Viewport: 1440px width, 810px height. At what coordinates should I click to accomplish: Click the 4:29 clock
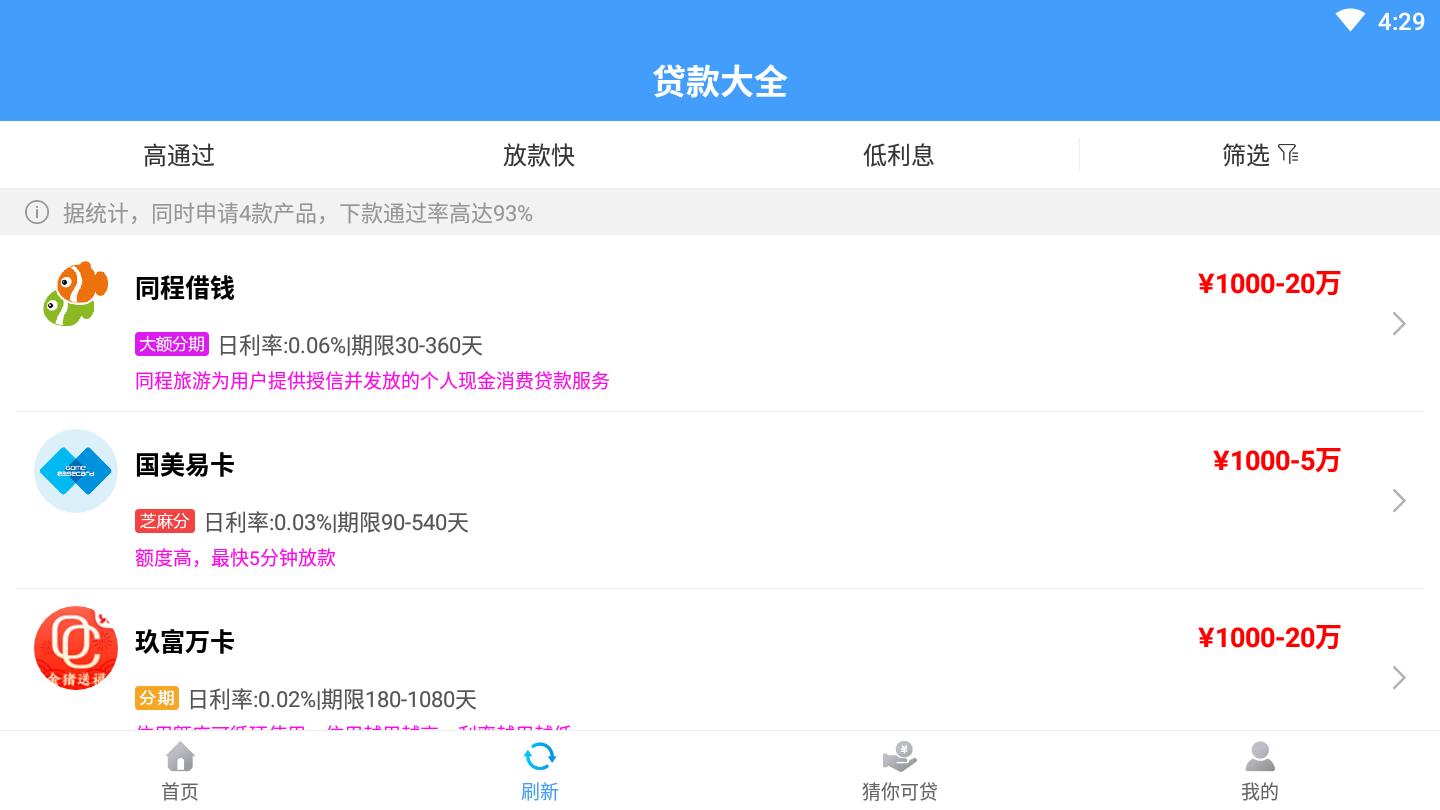point(1401,21)
